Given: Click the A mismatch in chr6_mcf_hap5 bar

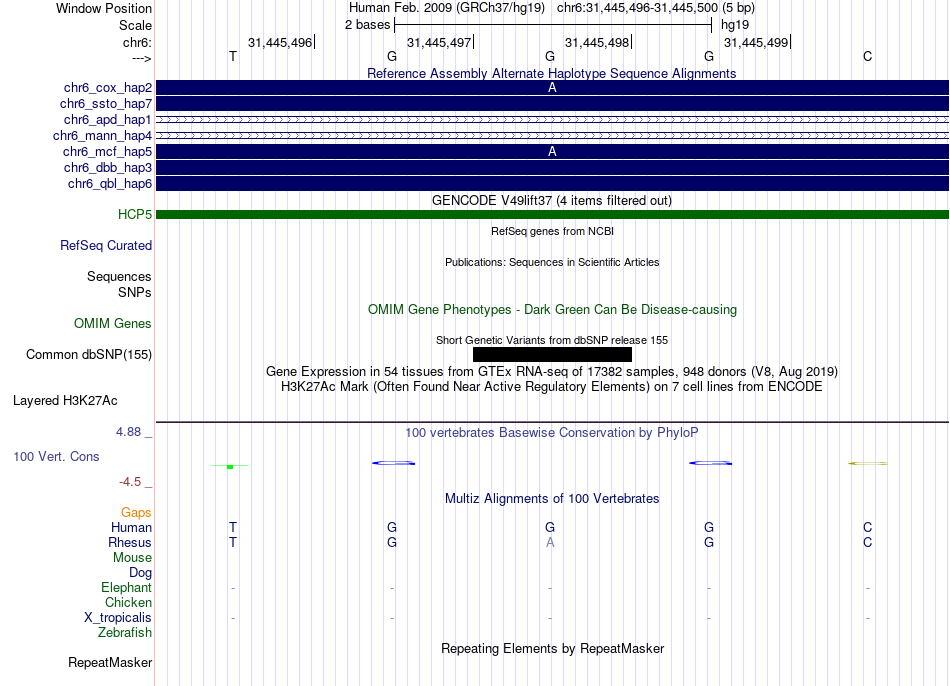Looking at the screenshot, I should 552,152.
